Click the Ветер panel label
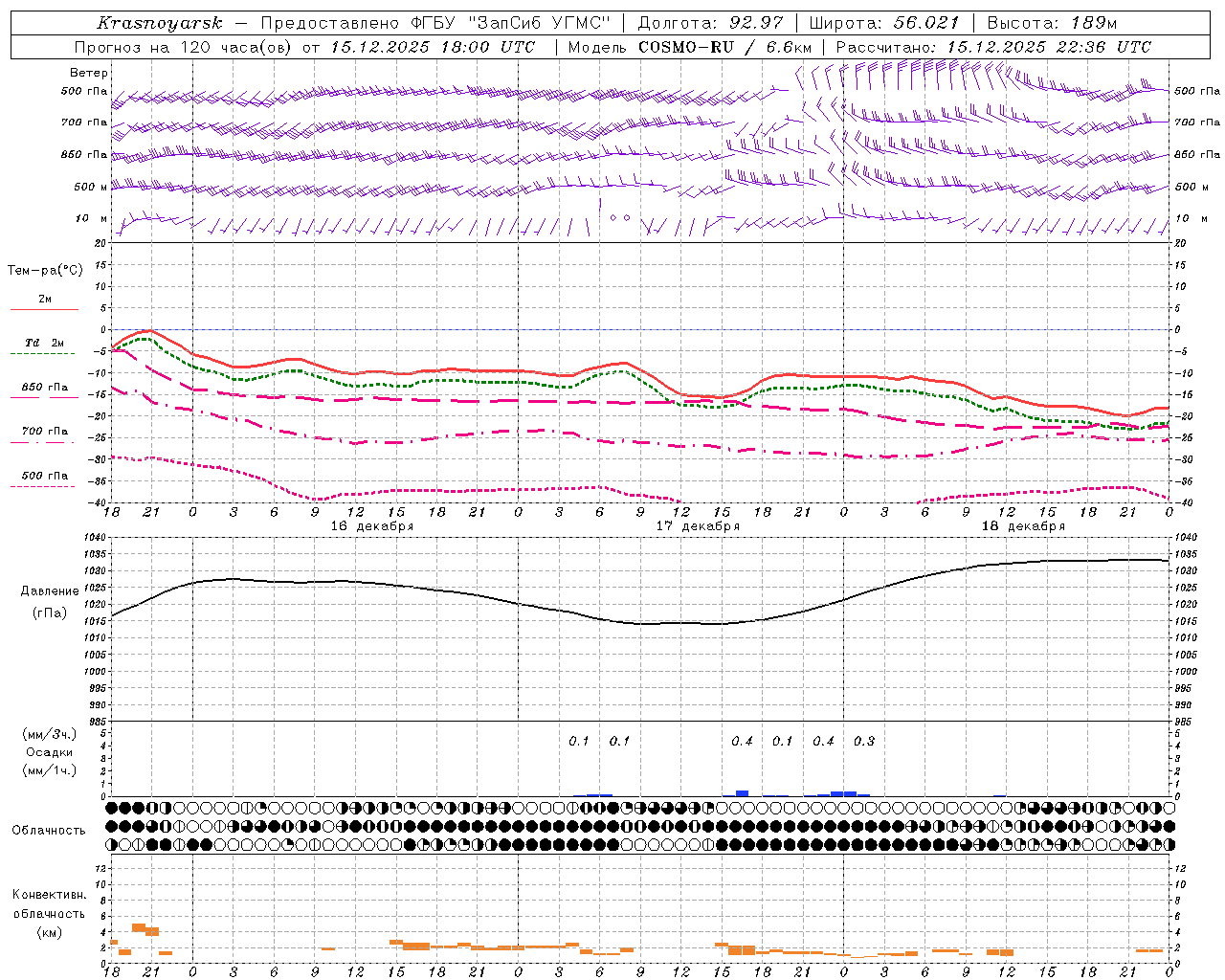Image resolution: width=1225 pixels, height=980 pixels. [89, 73]
